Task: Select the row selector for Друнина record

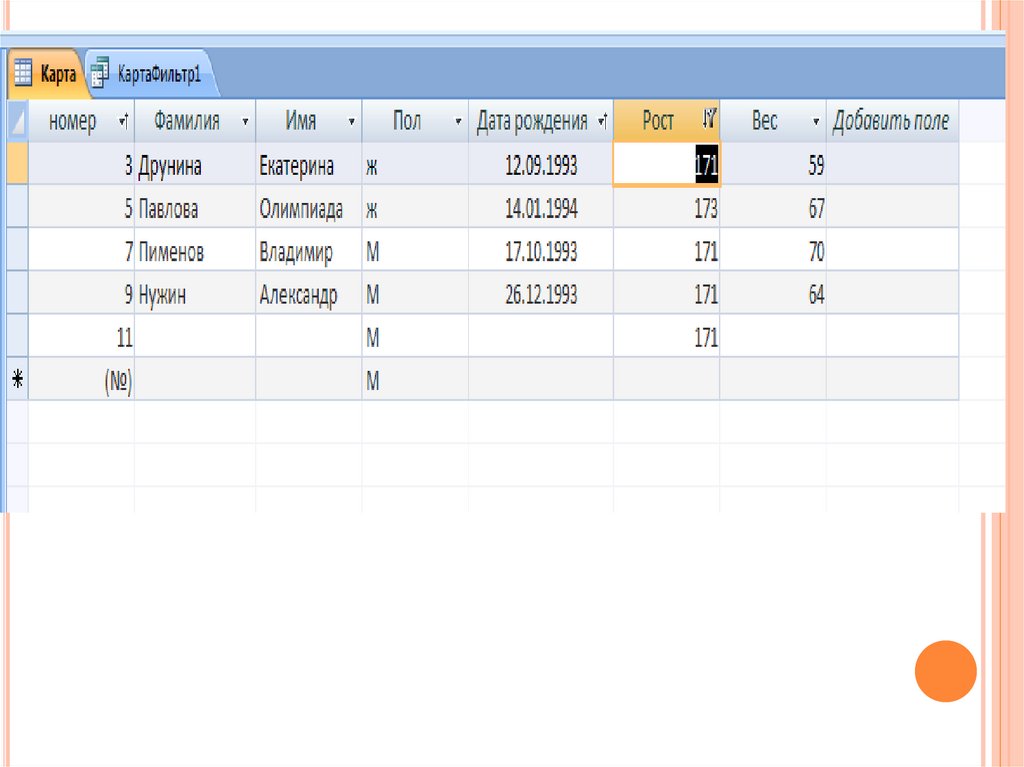Action: coord(17,166)
